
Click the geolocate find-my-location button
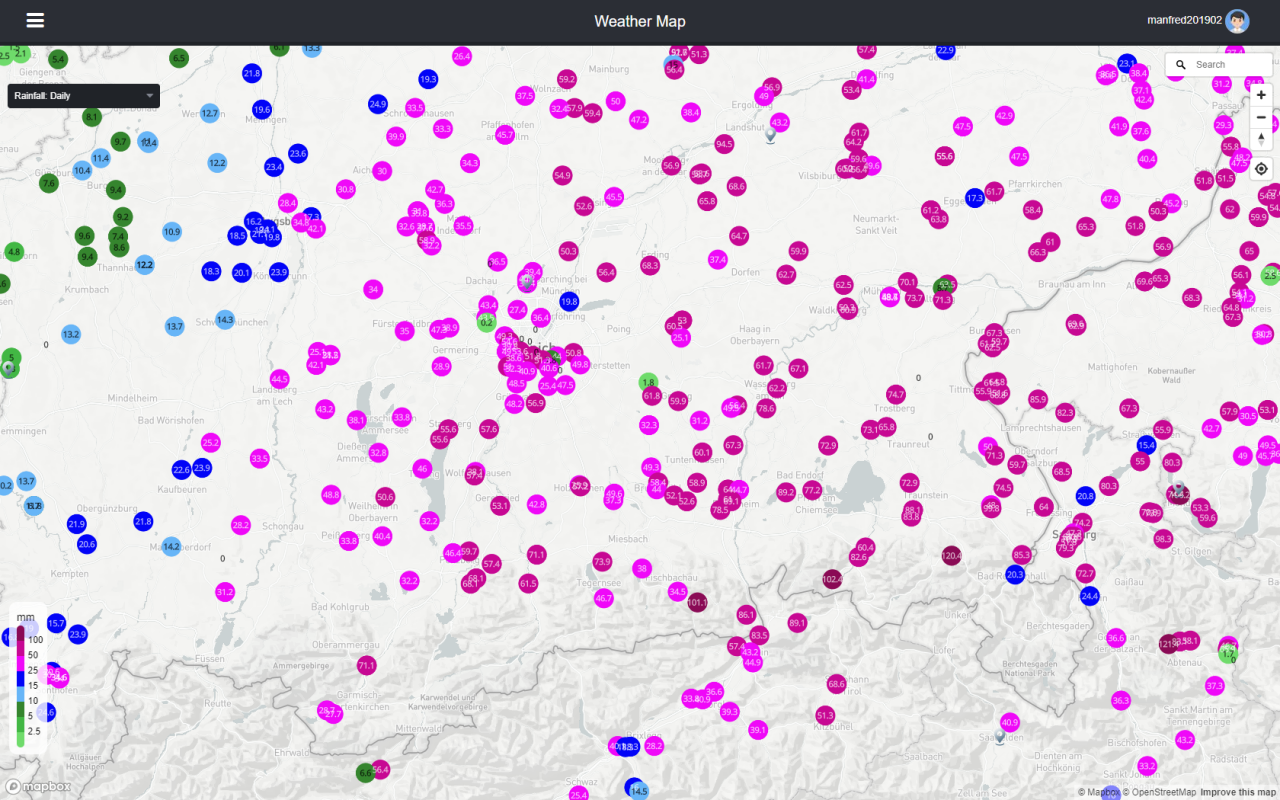(1261, 169)
